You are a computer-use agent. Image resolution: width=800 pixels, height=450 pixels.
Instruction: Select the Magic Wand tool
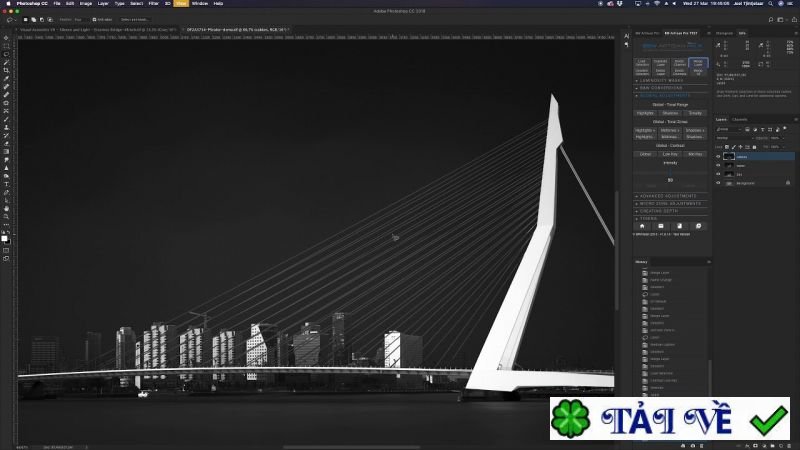click(x=6, y=62)
